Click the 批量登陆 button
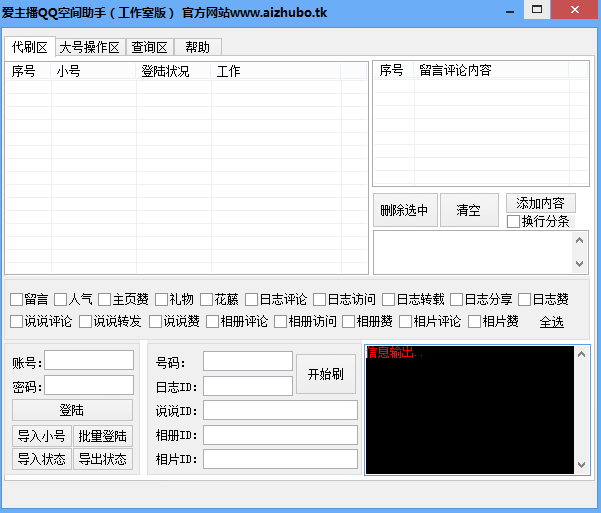Viewport: 601px width, 513px height. pos(103,436)
